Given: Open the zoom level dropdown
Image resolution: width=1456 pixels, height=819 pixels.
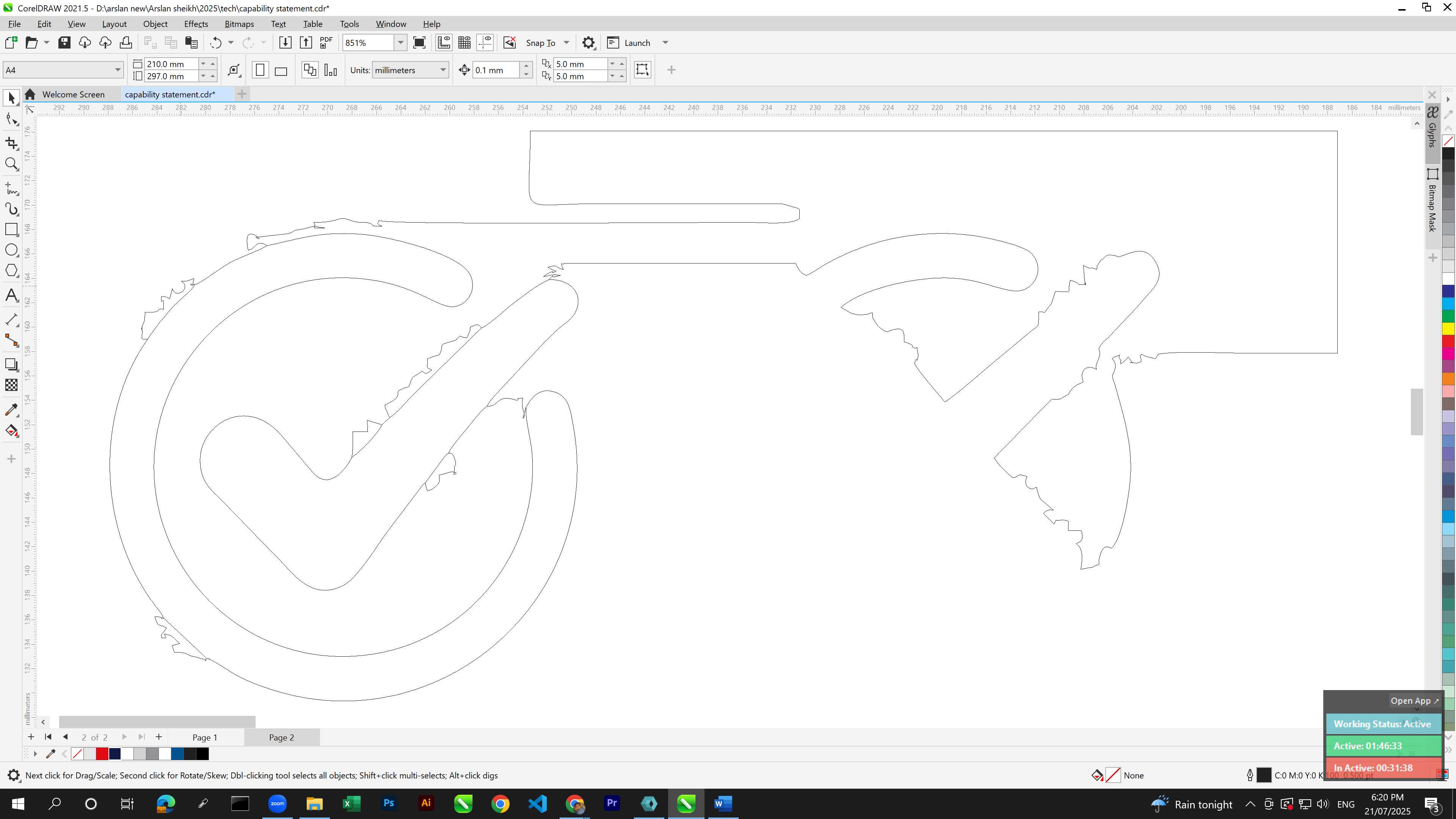Looking at the screenshot, I should pos(401,43).
